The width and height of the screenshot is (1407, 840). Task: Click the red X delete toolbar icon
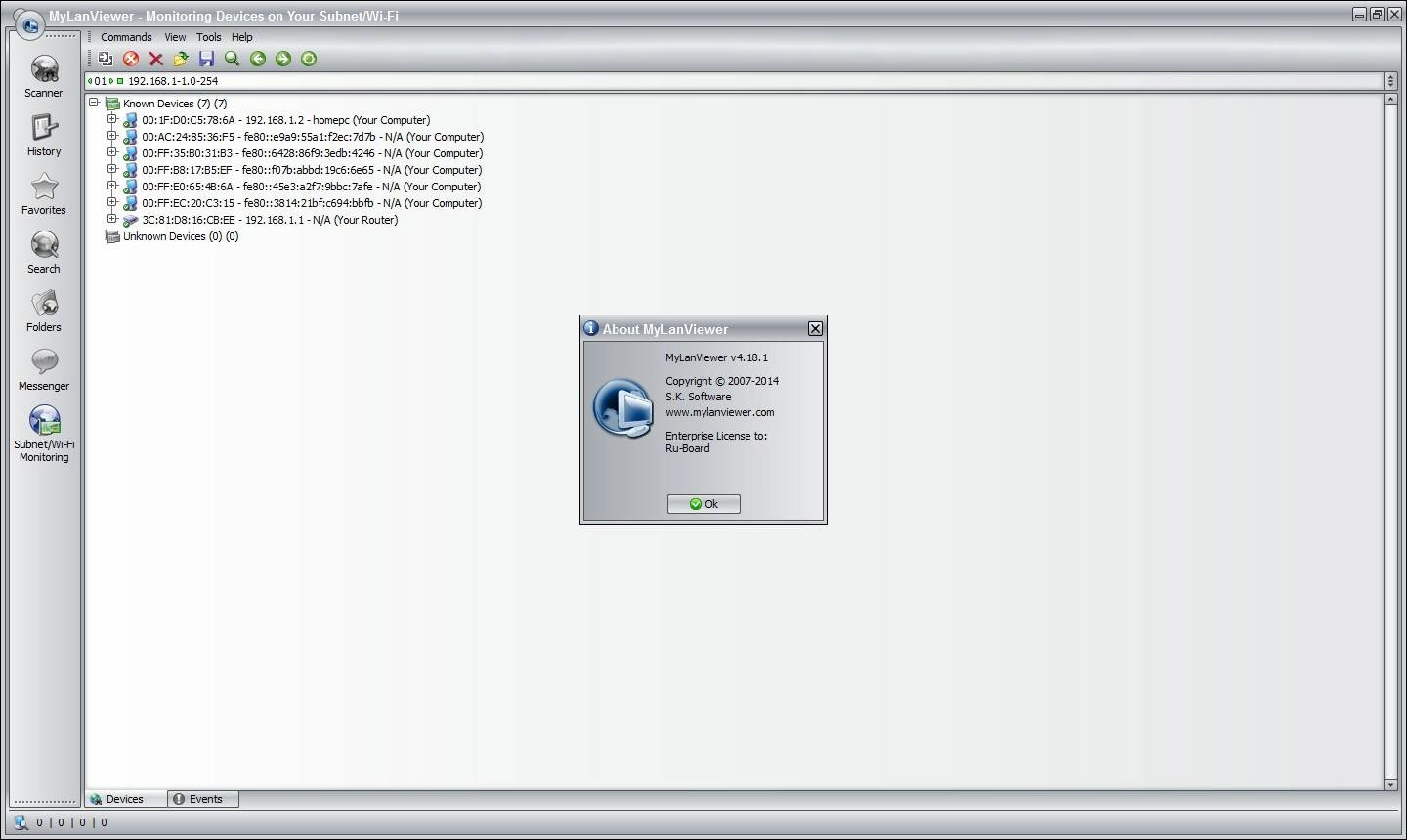(155, 59)
